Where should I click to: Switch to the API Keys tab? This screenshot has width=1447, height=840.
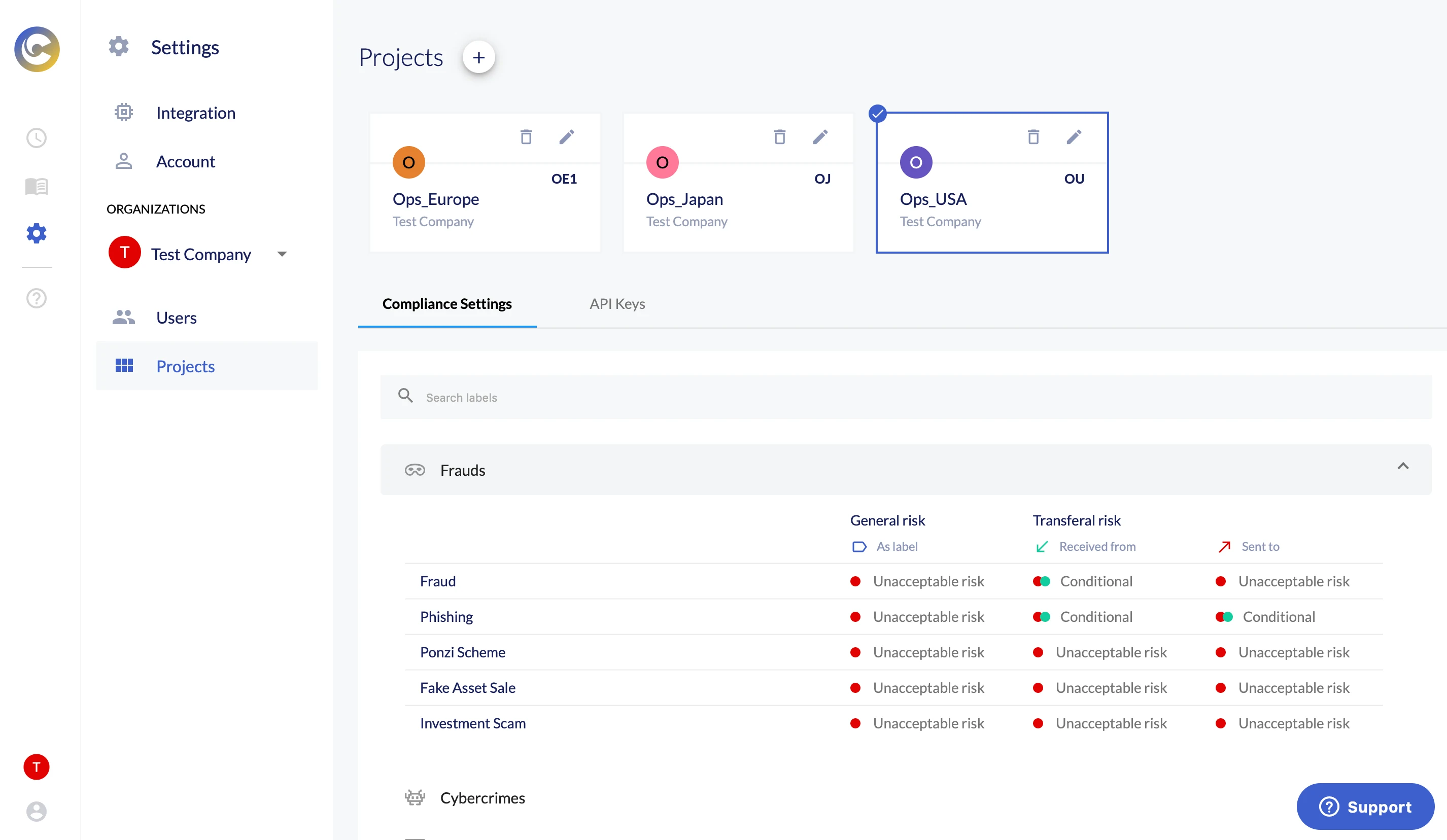[616, 304]
